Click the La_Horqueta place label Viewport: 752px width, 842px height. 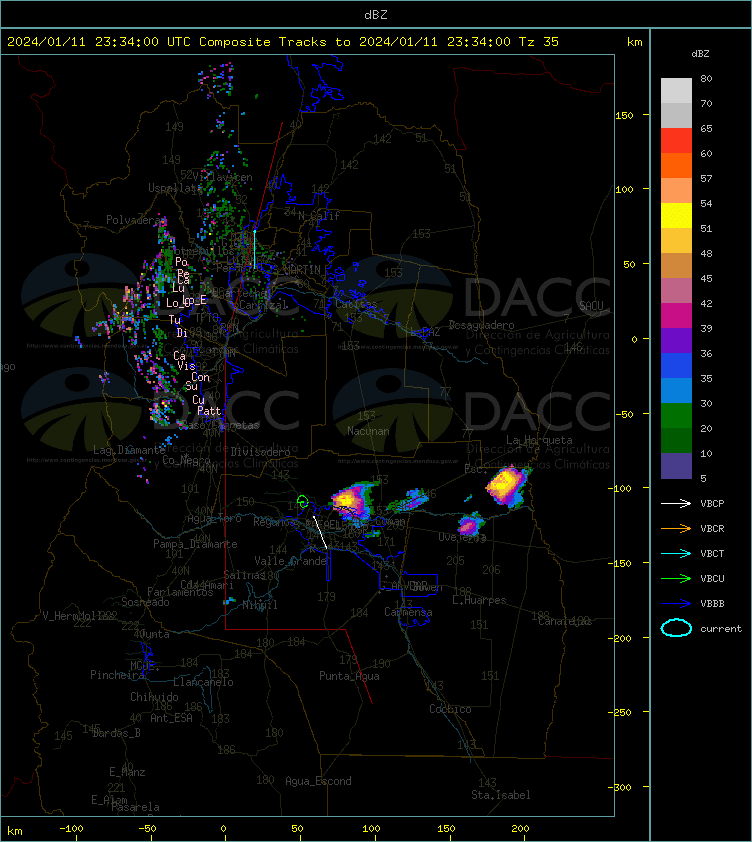[x=539, y=440]
